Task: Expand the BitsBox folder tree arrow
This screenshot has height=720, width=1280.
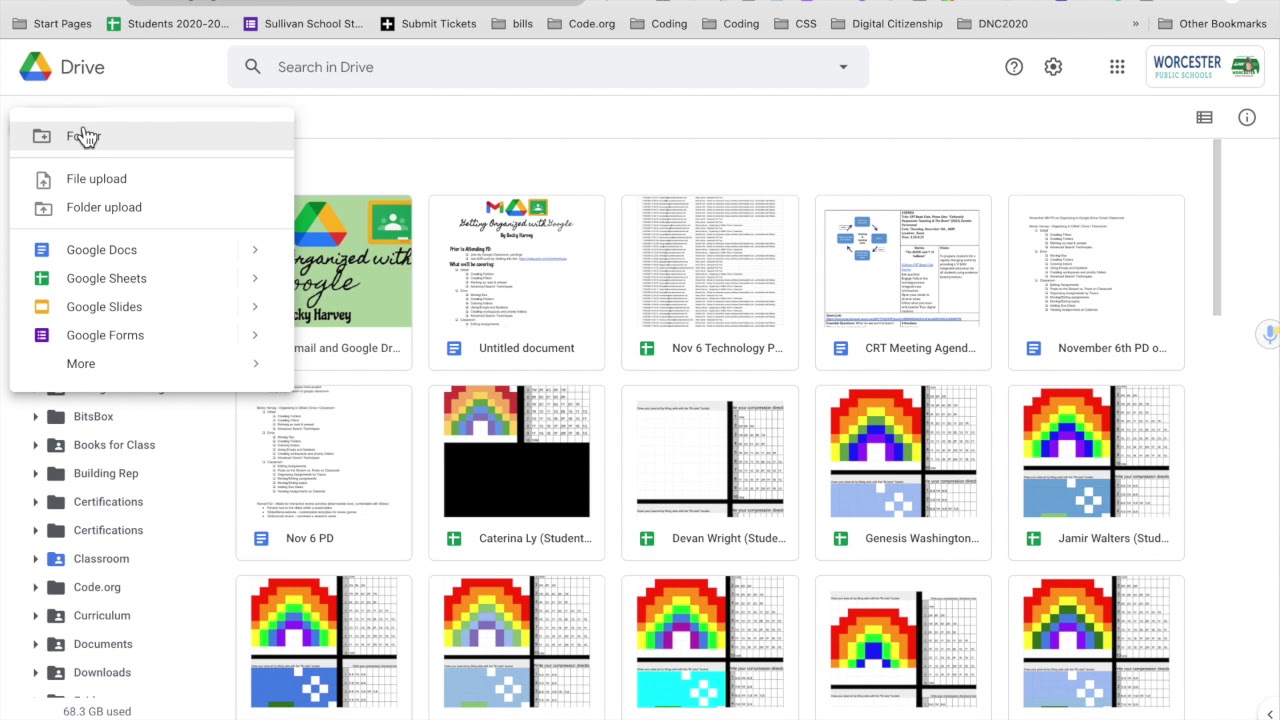Action: pos(36,416)
